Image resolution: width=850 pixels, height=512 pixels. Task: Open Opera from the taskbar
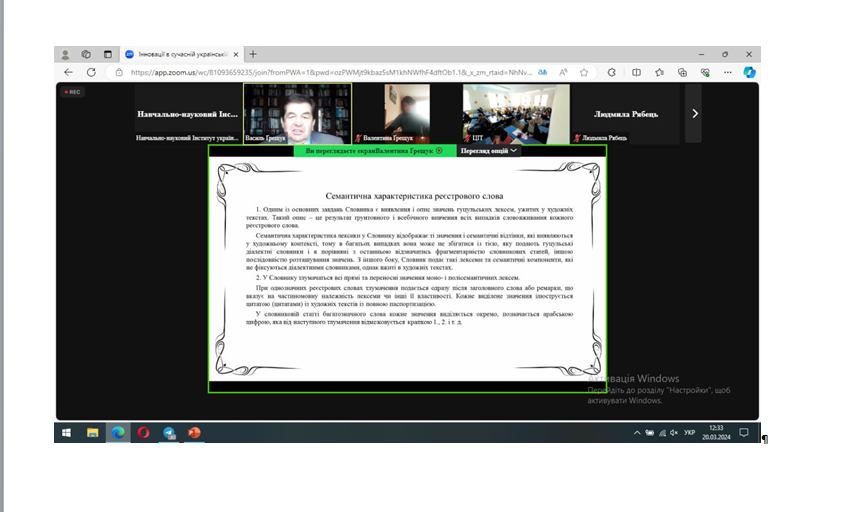click(144, 432)
